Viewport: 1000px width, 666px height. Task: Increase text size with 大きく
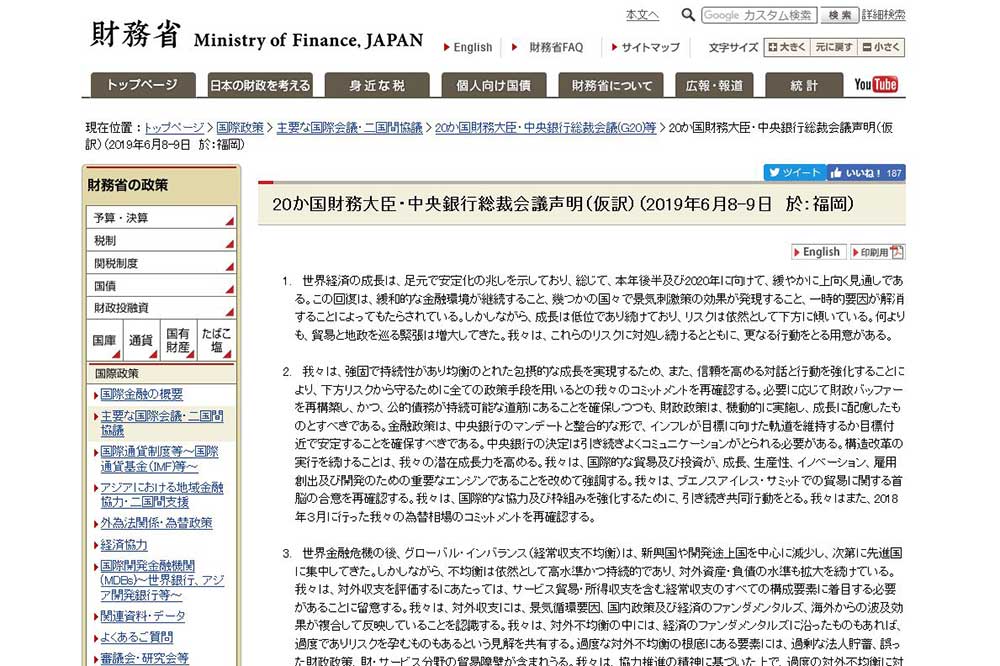click(x=787, y=47)
